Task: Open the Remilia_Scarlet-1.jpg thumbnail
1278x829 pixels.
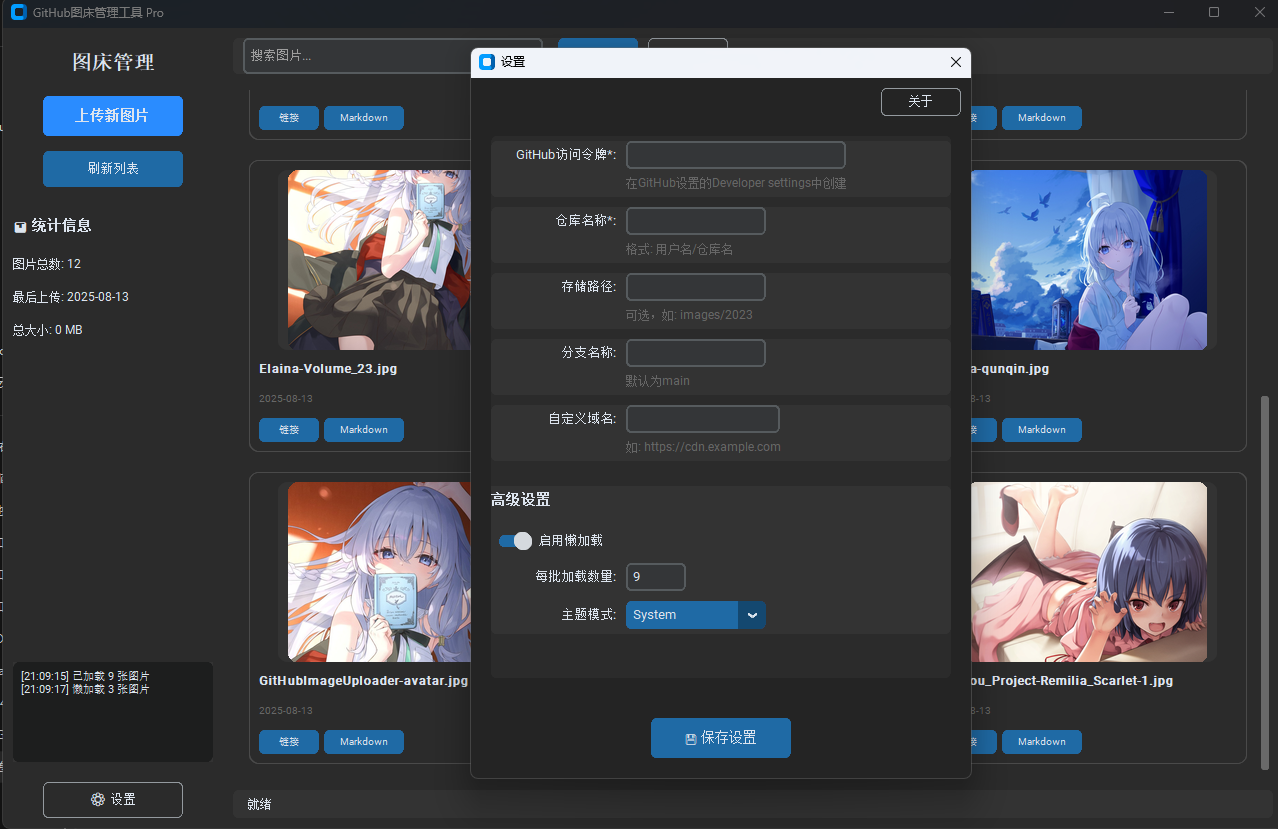Action: tap(1089, 572)
